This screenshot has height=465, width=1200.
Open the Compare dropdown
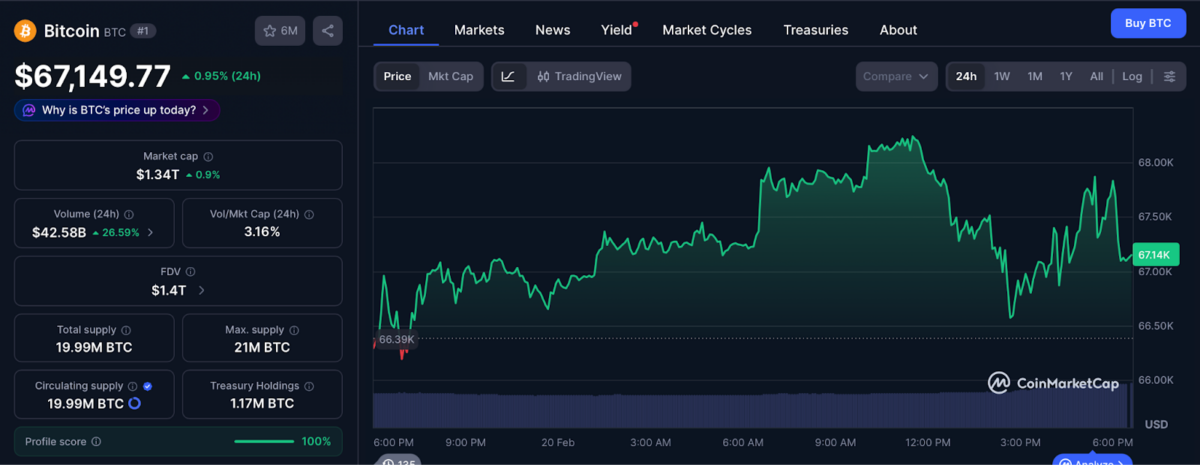click(896, 76)
